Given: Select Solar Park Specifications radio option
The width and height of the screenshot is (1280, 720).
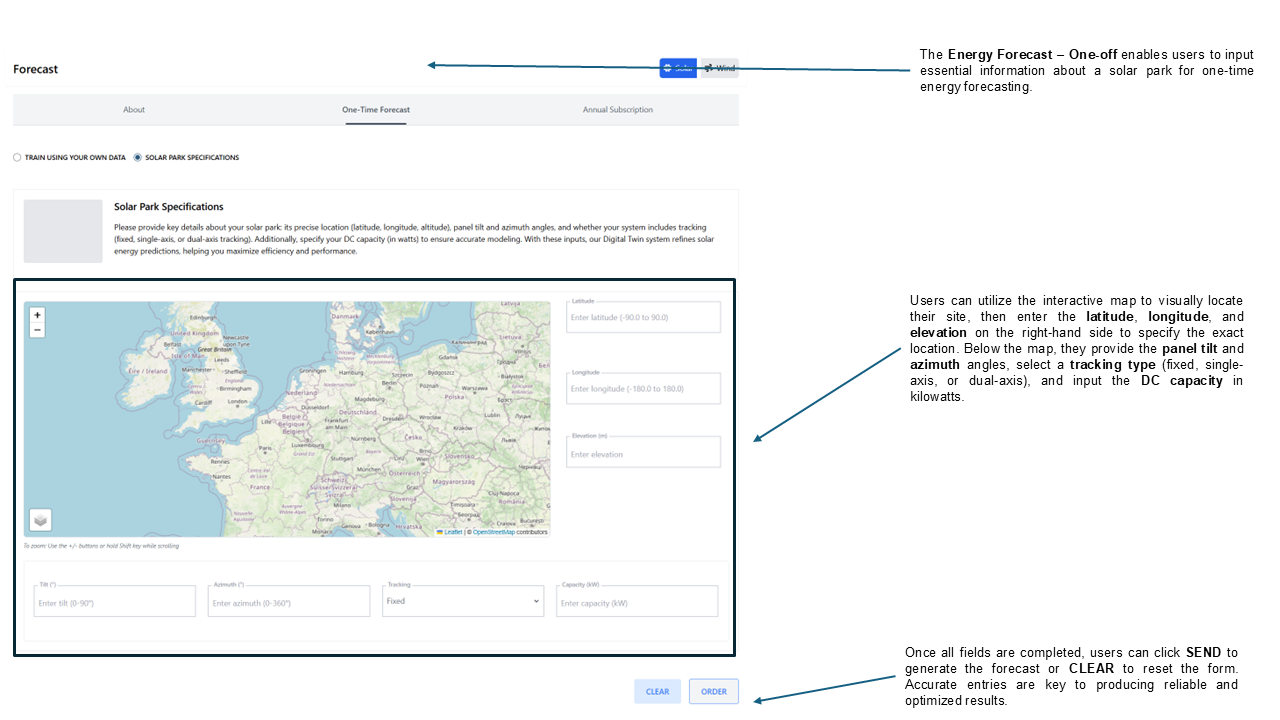Looking at the screenshot, I should click(138, 157).
